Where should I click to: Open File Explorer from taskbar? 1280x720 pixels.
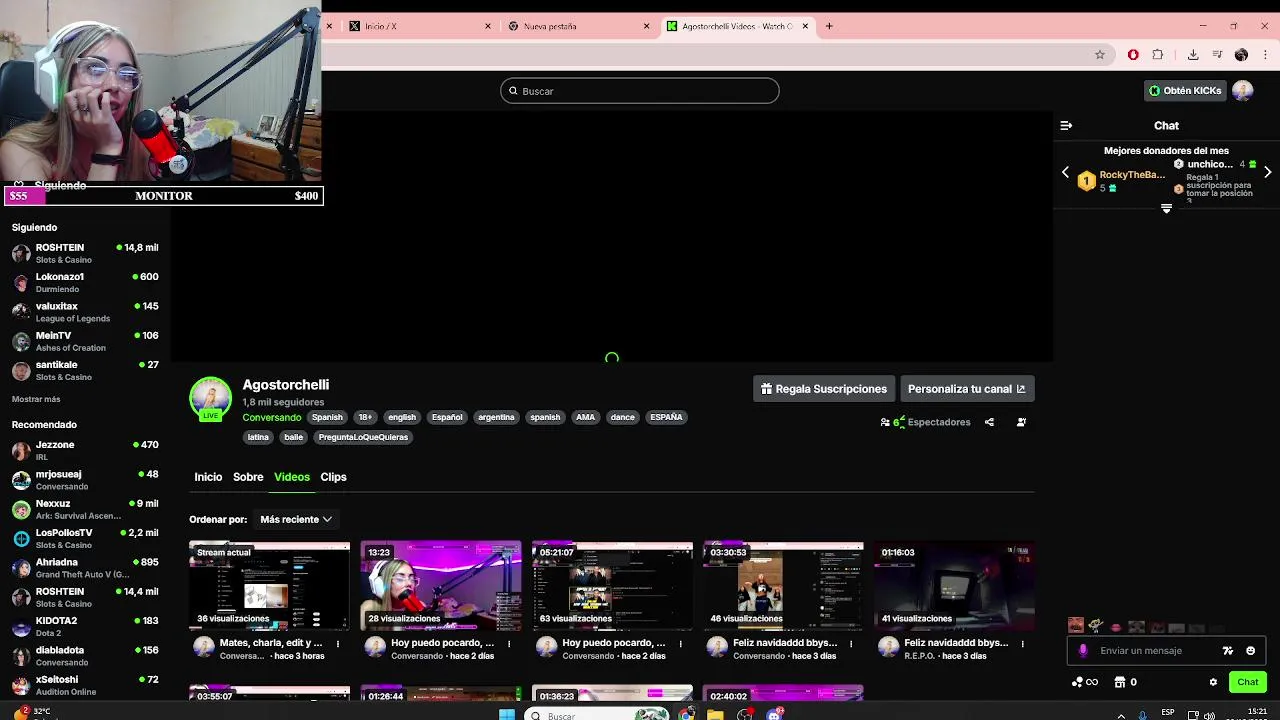715,715
